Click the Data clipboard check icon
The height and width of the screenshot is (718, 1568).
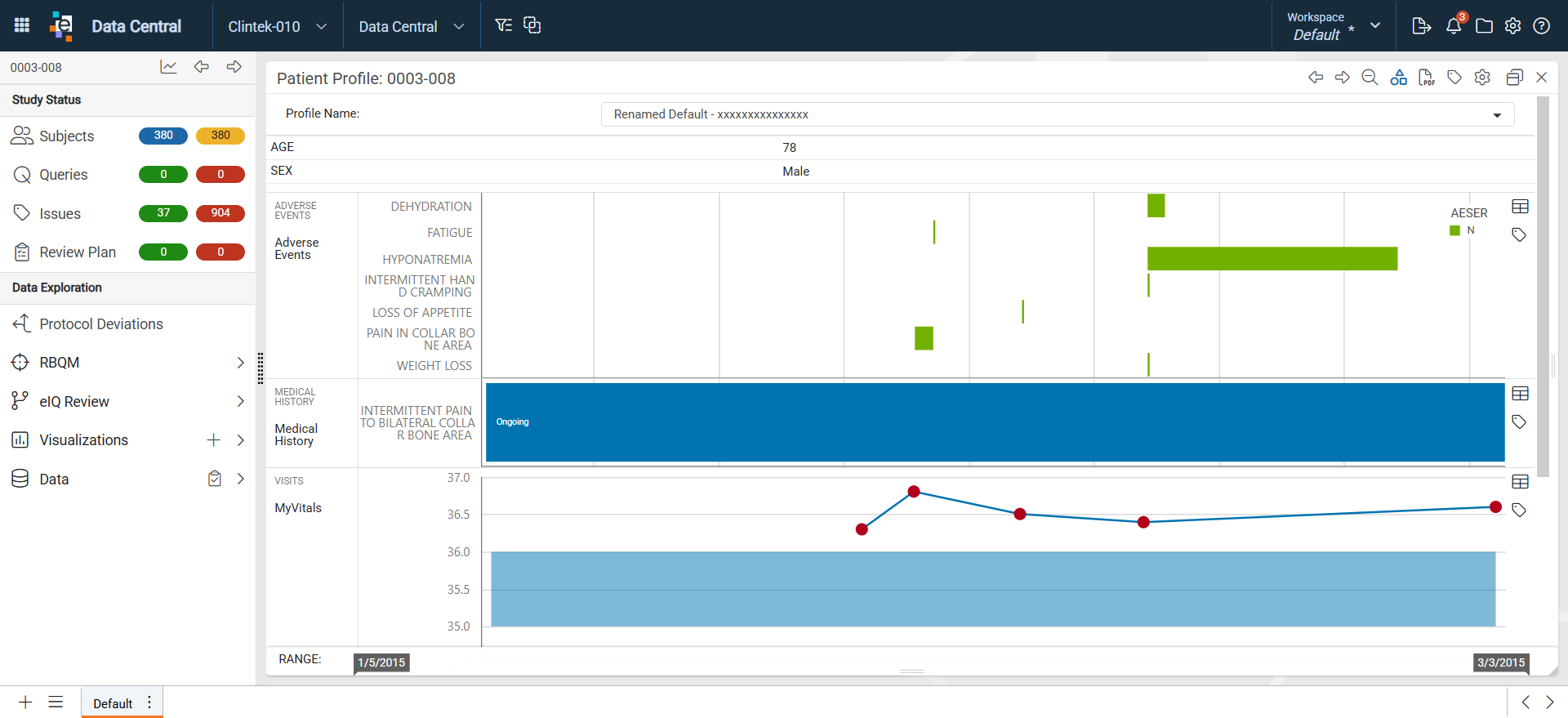[x=215, y=479]
